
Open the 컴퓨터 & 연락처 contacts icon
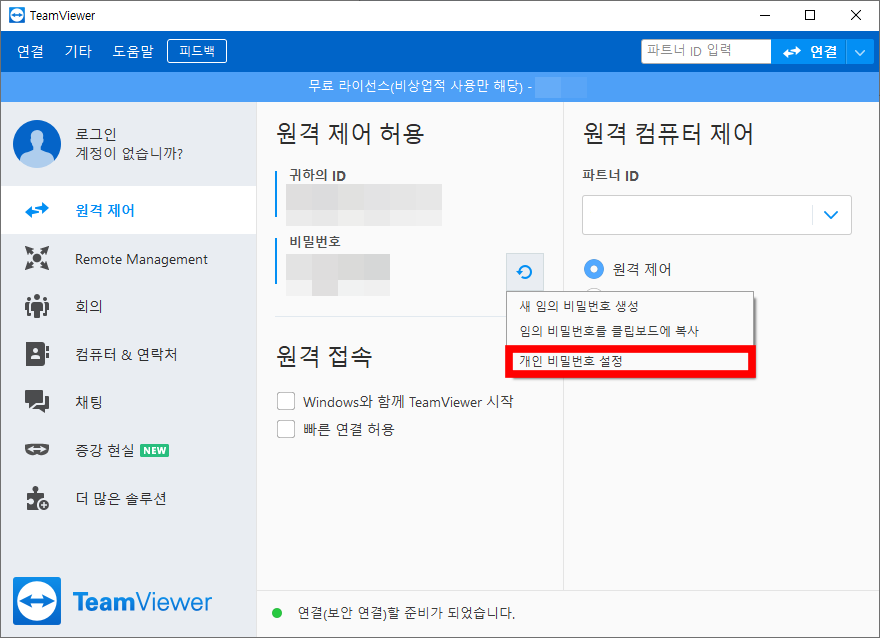pyautogui.click(x=37, y=354)
